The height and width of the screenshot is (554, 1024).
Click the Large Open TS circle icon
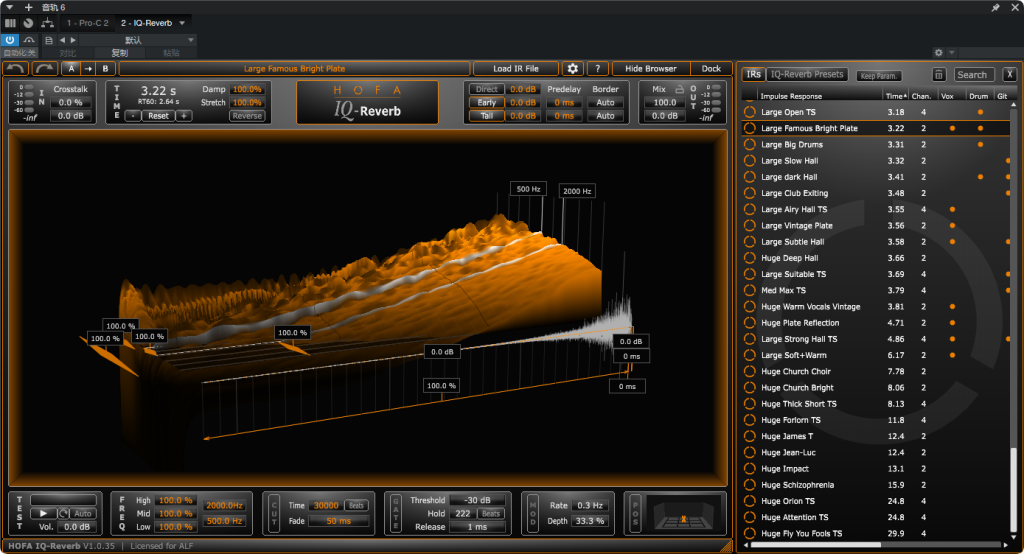[x=750, y=112]
